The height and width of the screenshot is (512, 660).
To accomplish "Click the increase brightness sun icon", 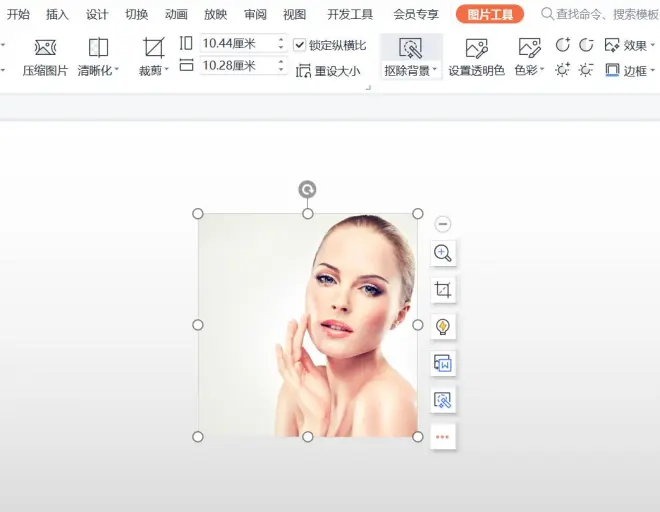I will (562, 70).
